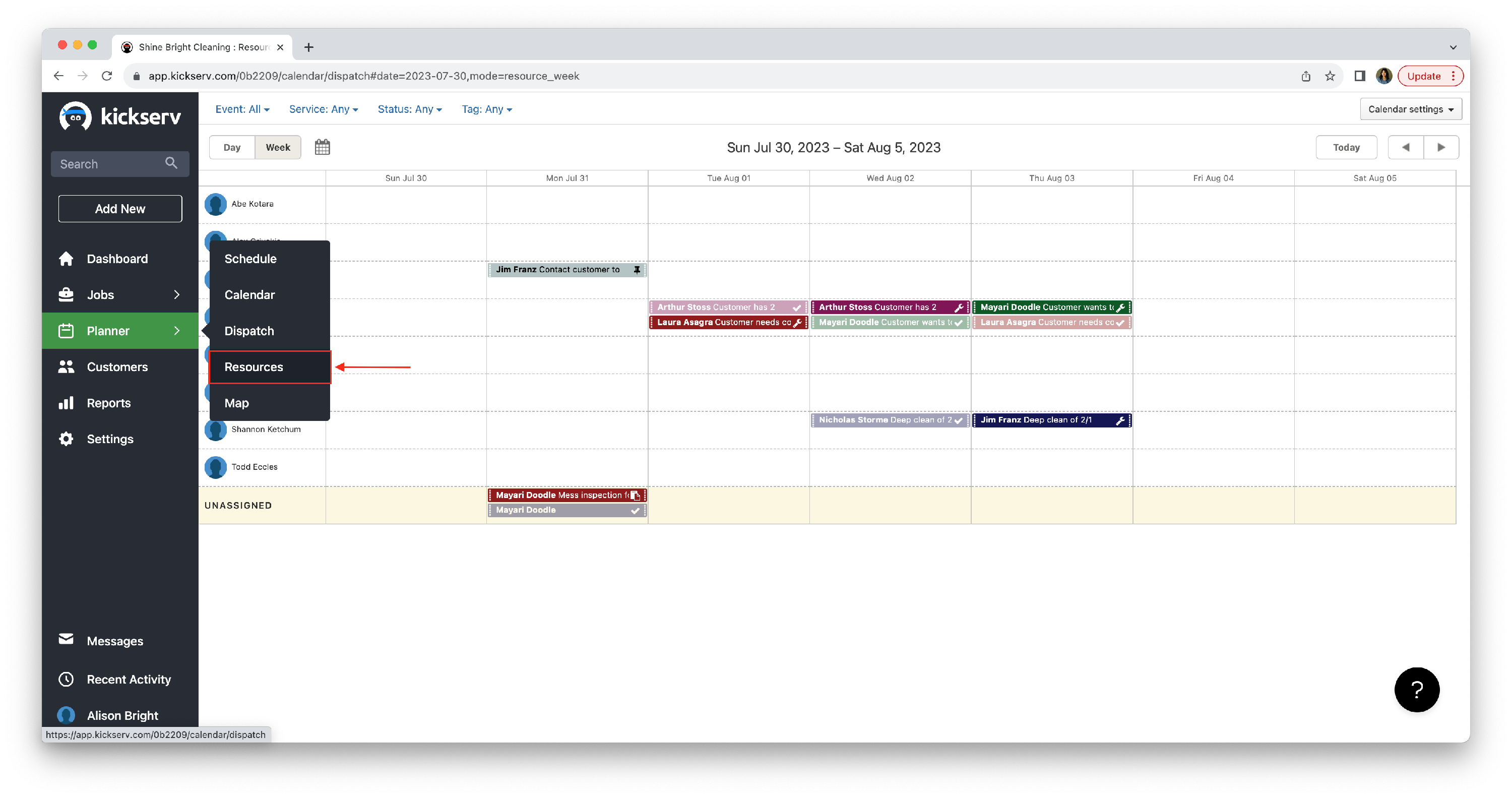Select Map in Planner submenu
The width and height of the screenshot is (1512, 798).
point(236,403)
